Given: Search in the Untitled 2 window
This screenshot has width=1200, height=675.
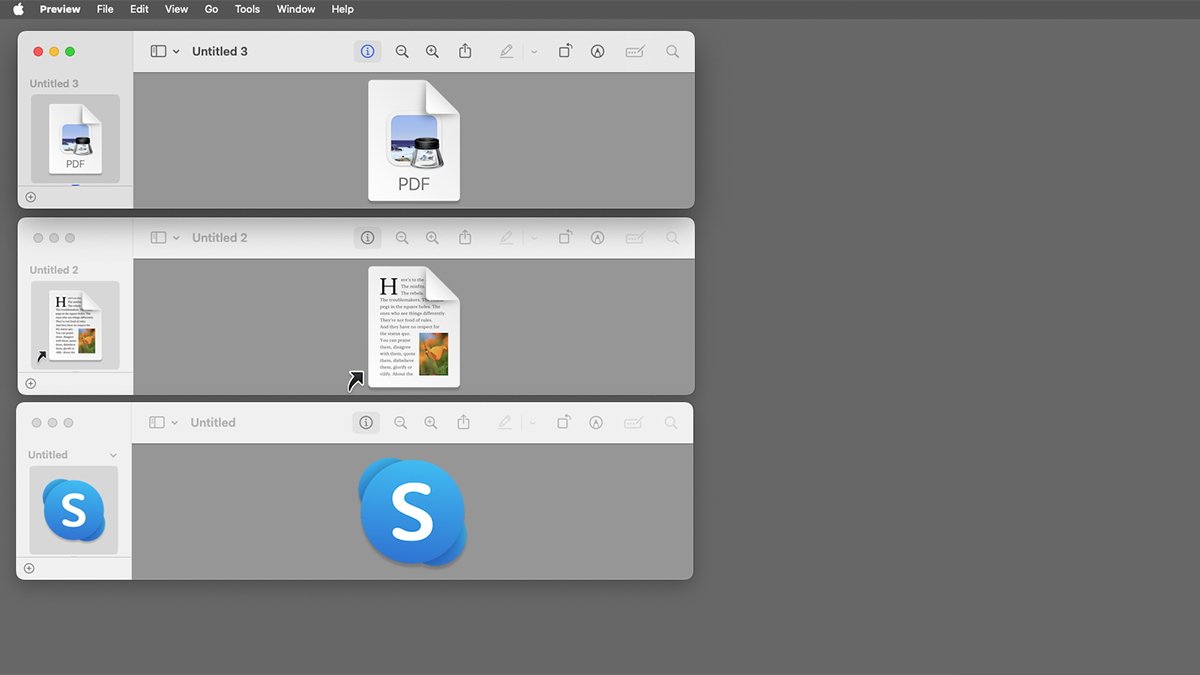Looking at the screenshot, I should (x=673, y=237).
